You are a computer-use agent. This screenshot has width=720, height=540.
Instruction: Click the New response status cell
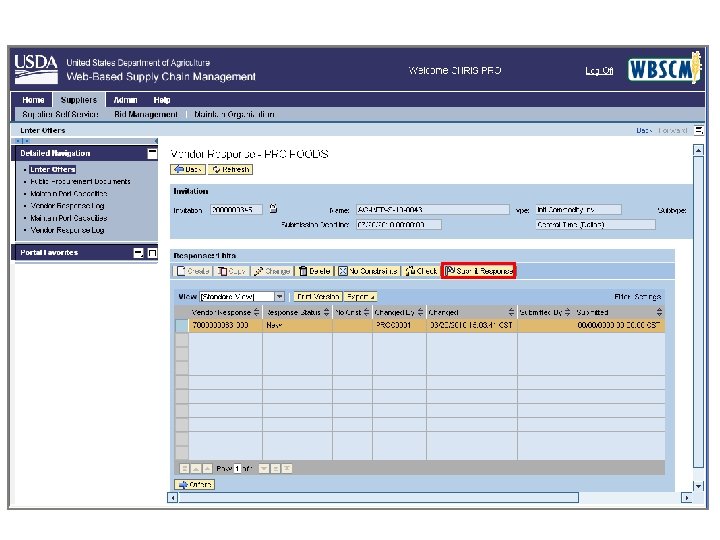[297, 325]
